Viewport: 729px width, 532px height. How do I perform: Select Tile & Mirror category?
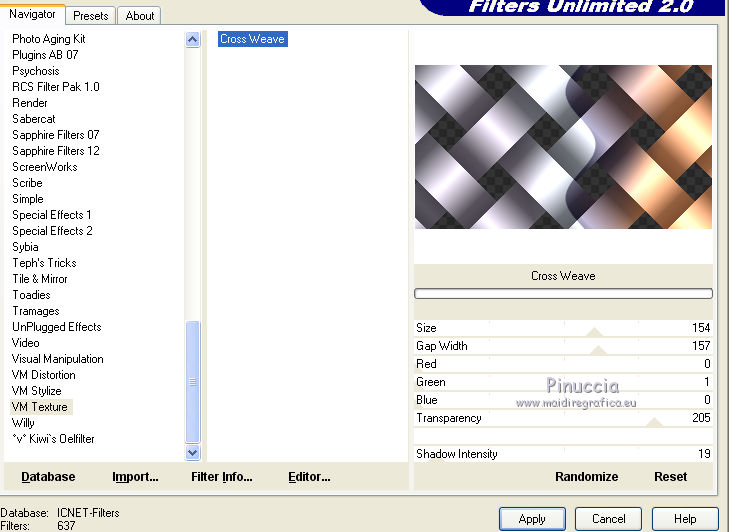[x=40, y=279]
